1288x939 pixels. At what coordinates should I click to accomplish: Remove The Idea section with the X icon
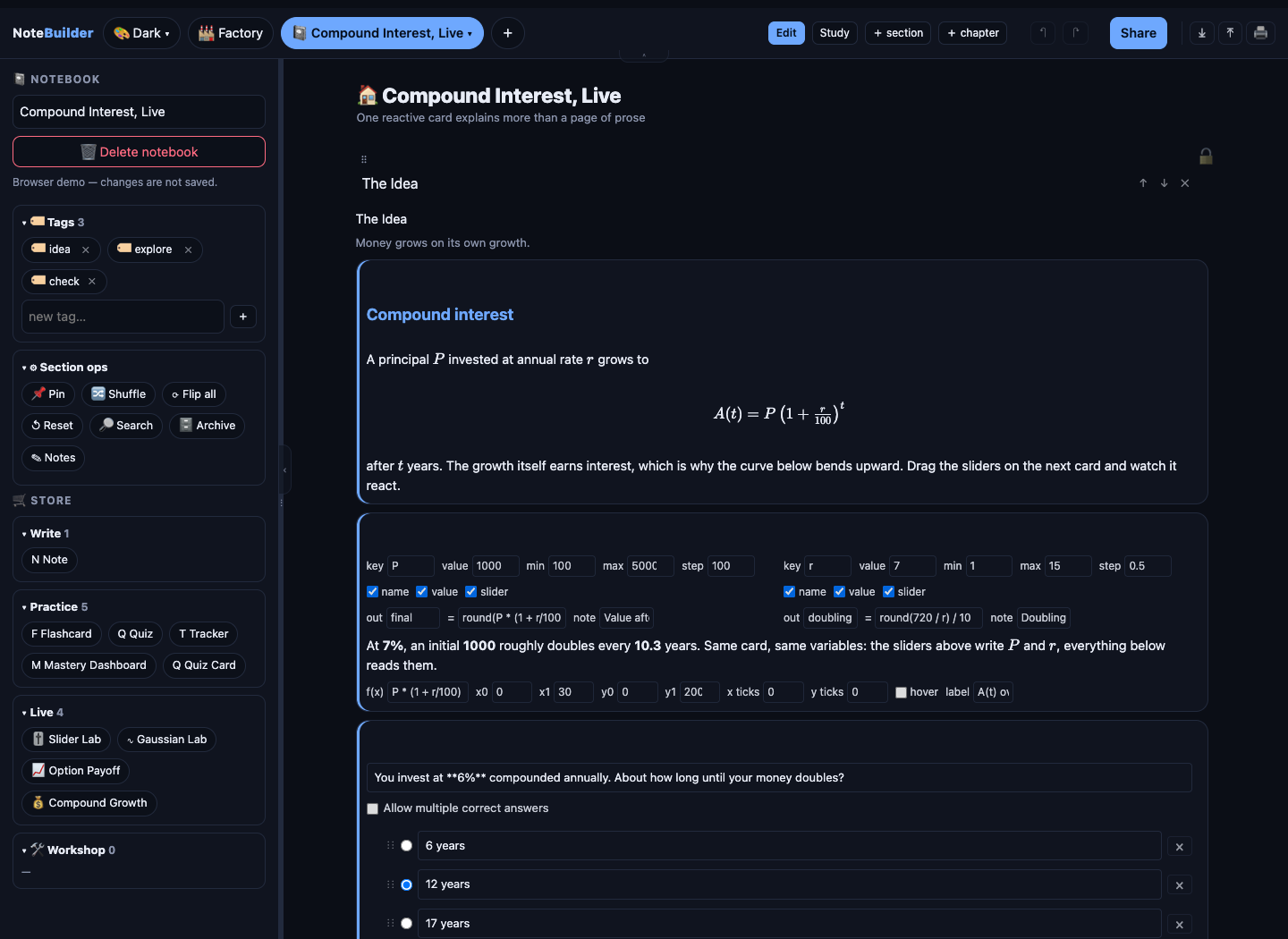1185,183
